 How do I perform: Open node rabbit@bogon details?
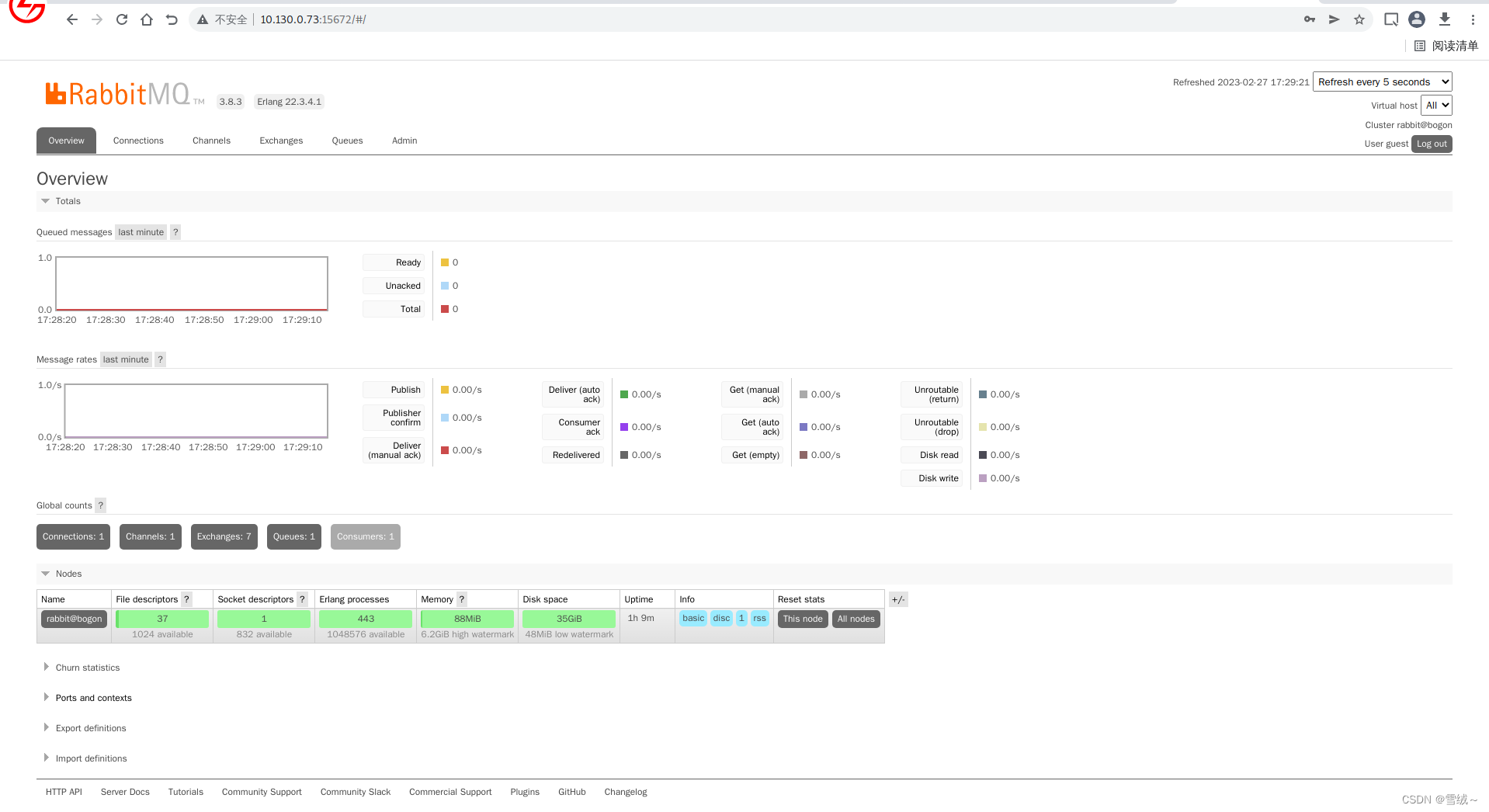tap(74, 619)
